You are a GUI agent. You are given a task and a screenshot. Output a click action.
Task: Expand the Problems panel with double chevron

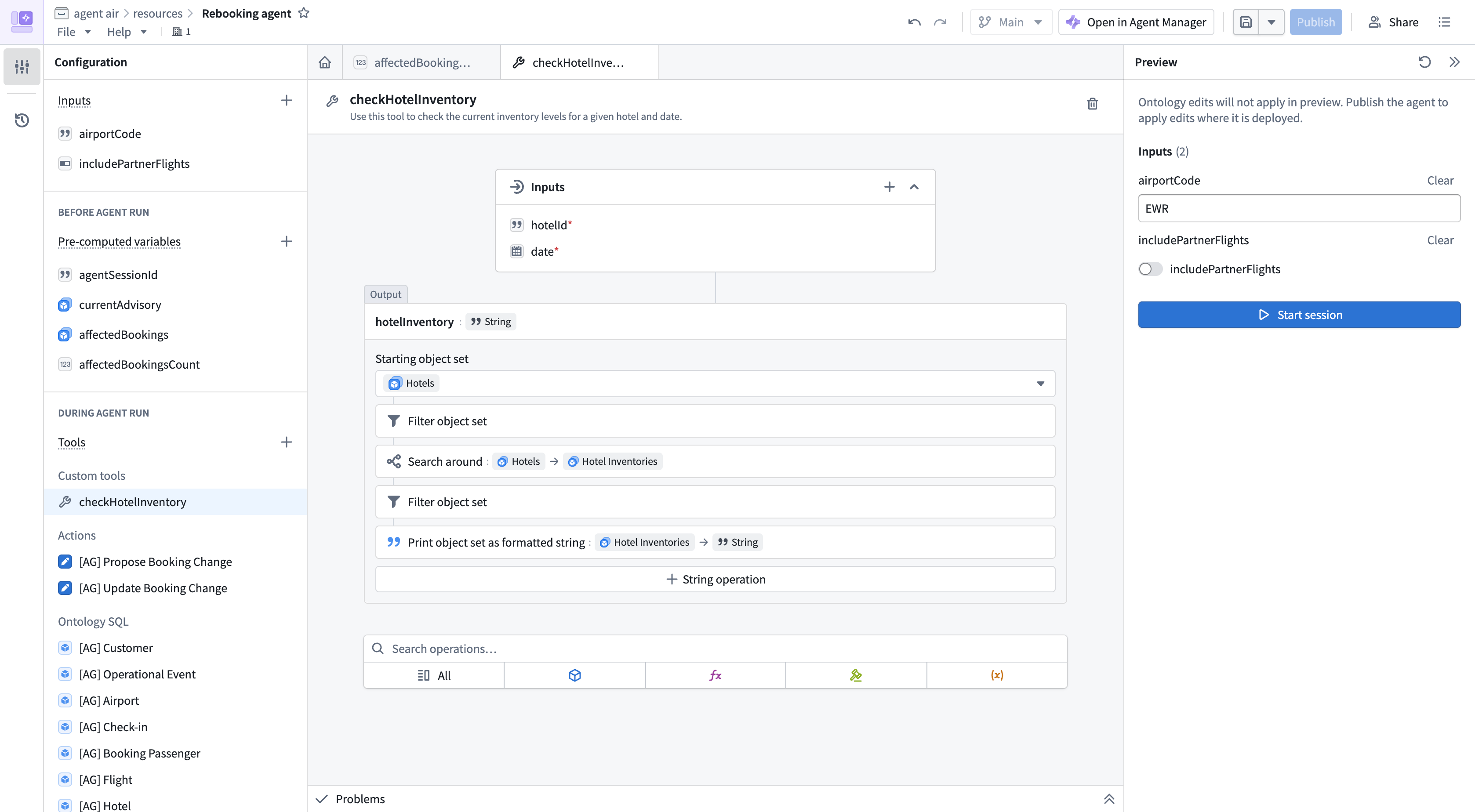pyautogui.click(x=1109, y=799)
